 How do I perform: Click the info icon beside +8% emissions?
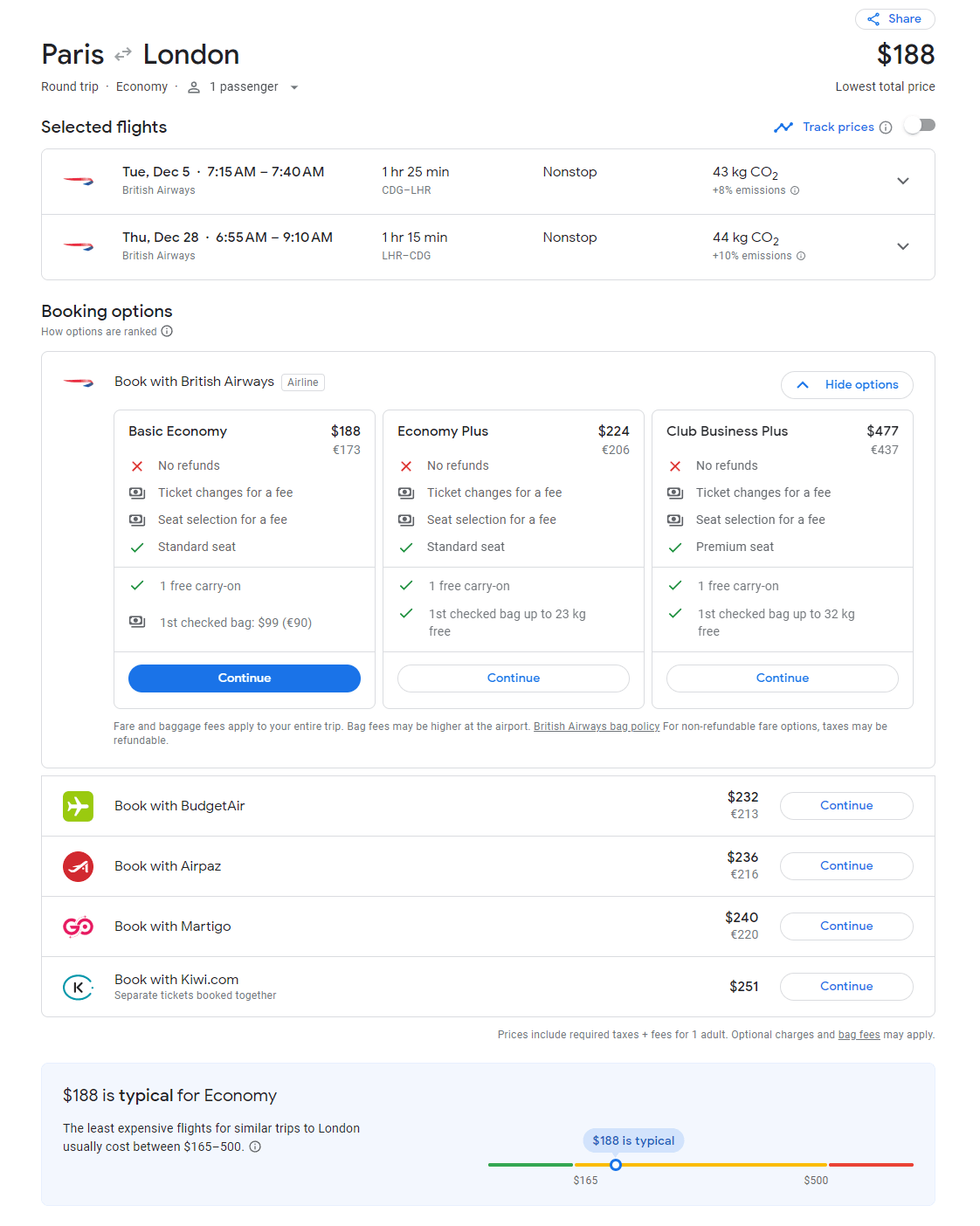click(x=795, y=190)
